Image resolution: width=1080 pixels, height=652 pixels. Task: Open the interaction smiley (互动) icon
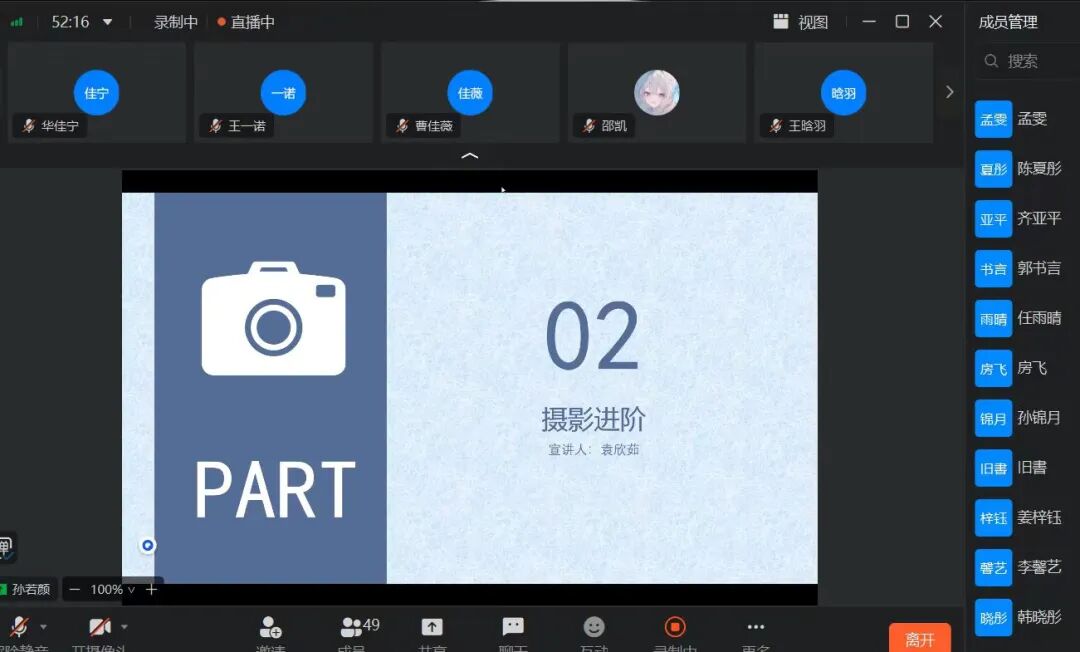click(x=594, y=627)
